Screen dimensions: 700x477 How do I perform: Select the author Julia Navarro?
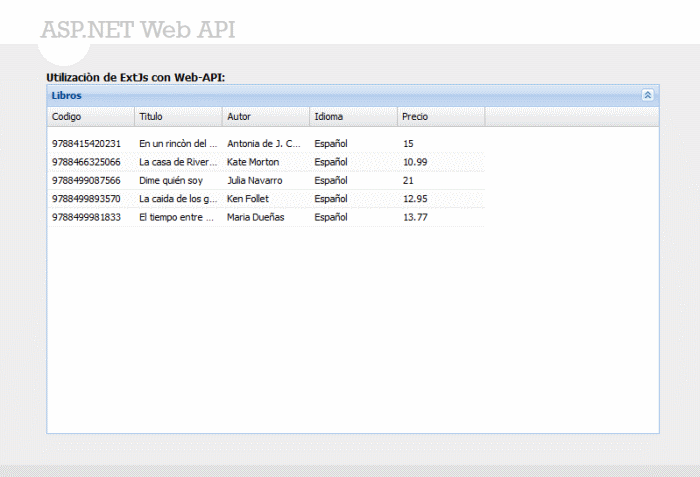click(254, 180)
